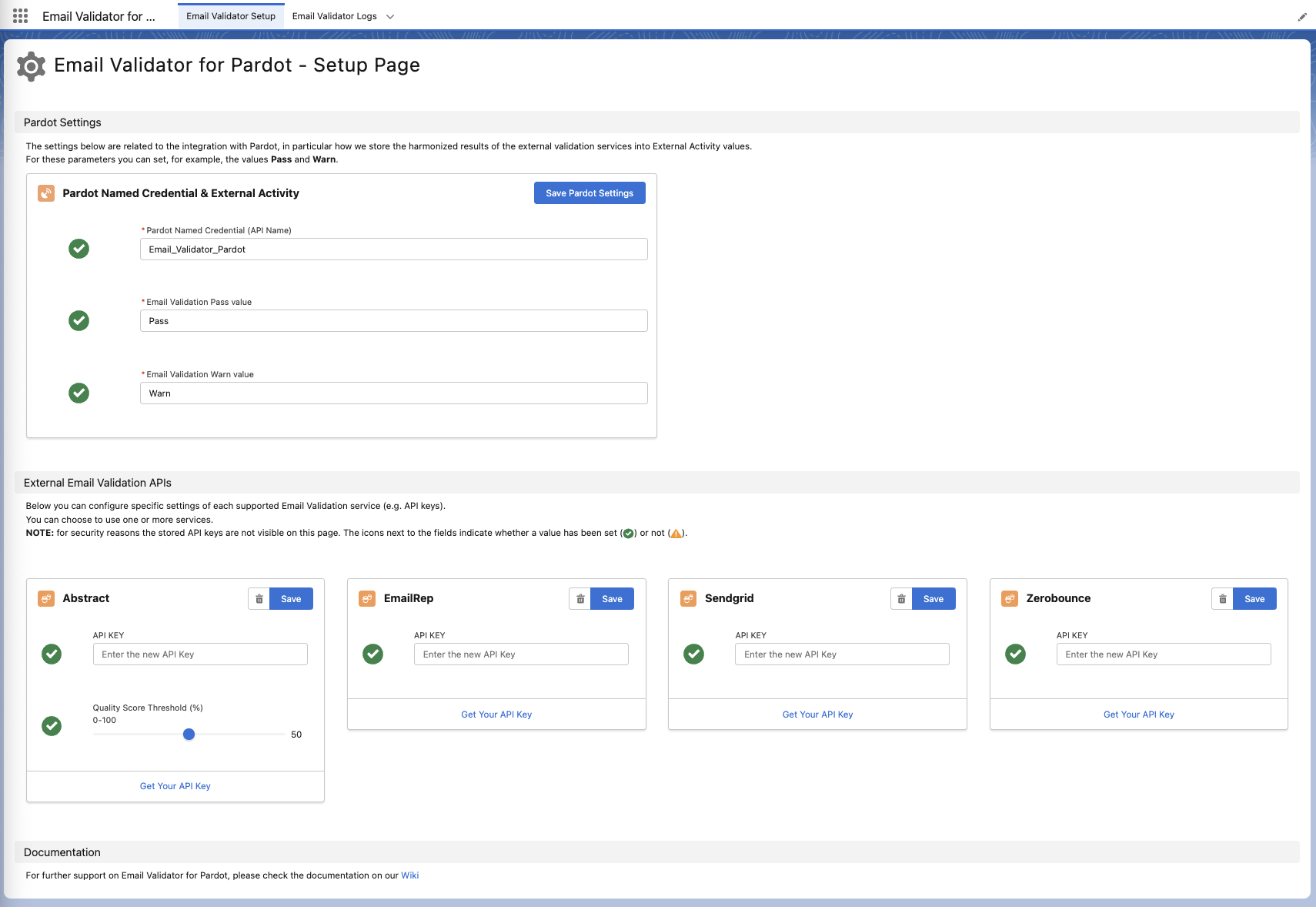
Task: Open Get Your API Key link for Zerobounce
Action: [x=1139, y=715]
